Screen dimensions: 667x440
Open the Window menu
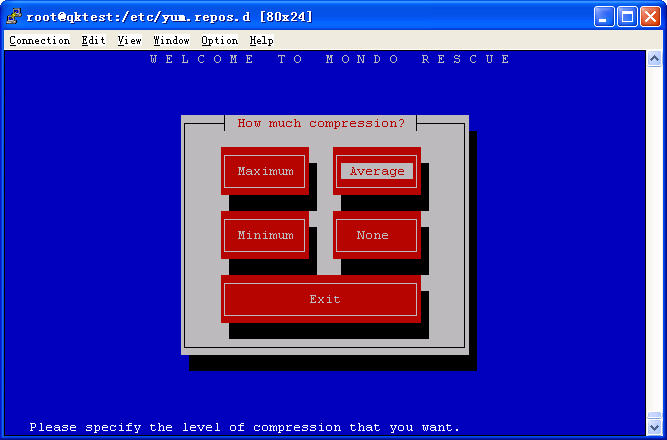point(171,40)
